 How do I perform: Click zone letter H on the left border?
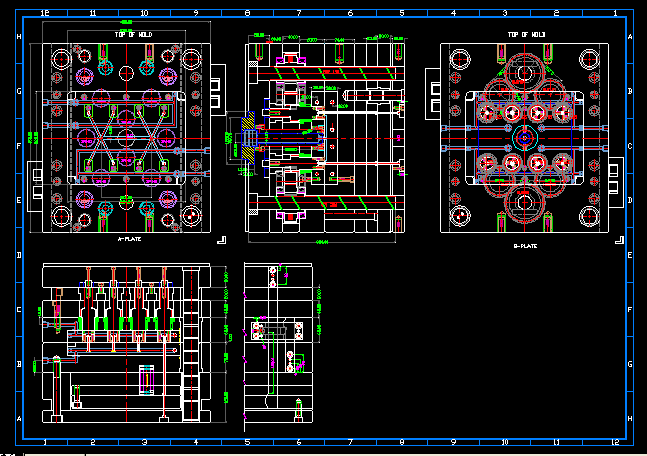point(19,37)
